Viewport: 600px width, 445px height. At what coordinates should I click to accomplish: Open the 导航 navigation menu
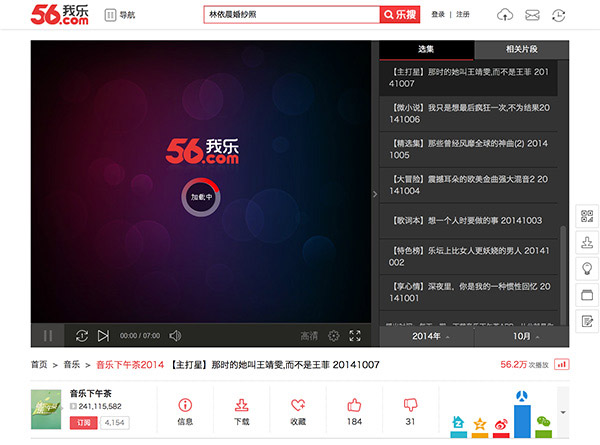(120, 15)
